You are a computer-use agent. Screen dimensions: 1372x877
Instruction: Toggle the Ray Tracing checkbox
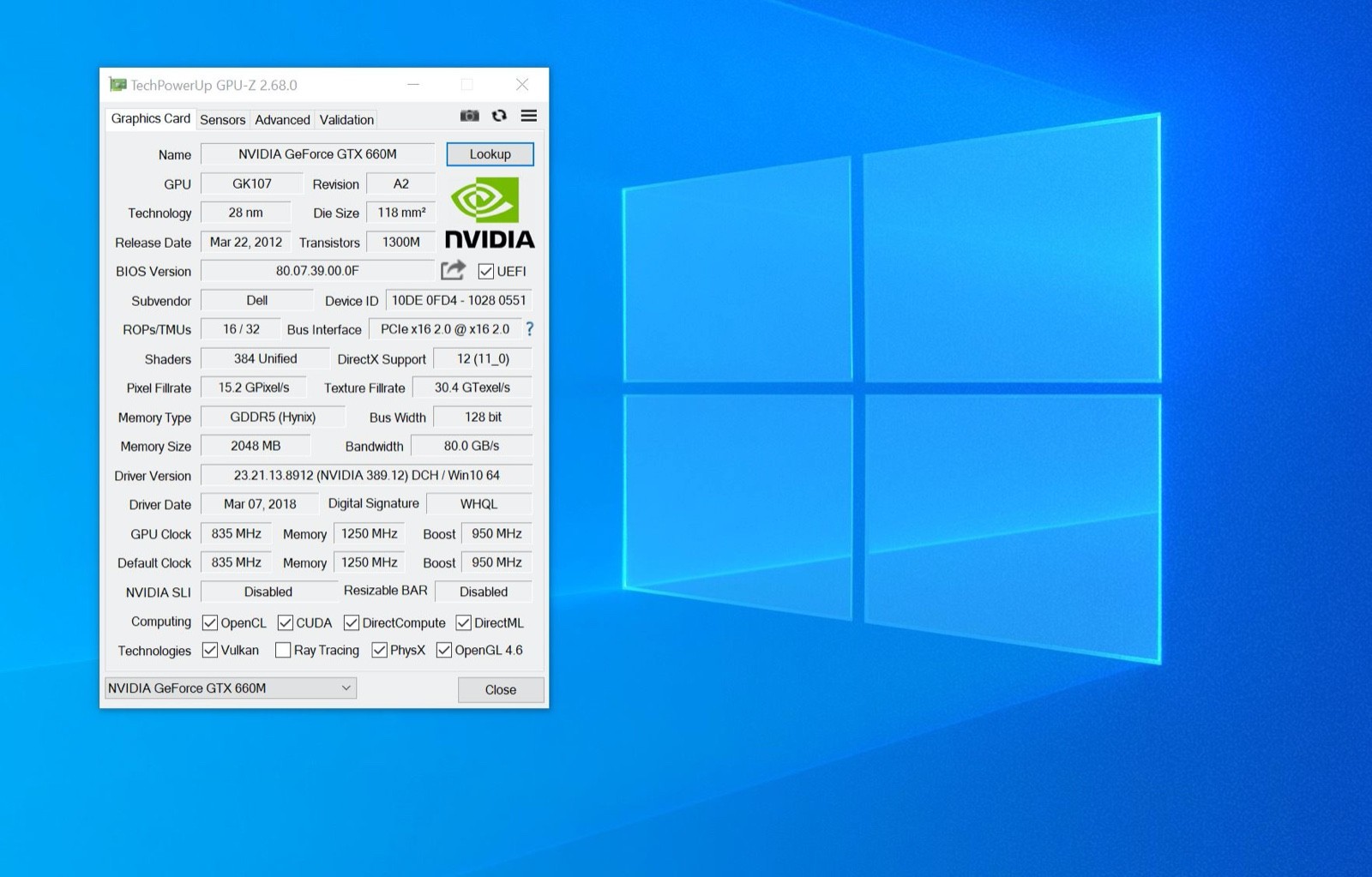tap(283, 651)
